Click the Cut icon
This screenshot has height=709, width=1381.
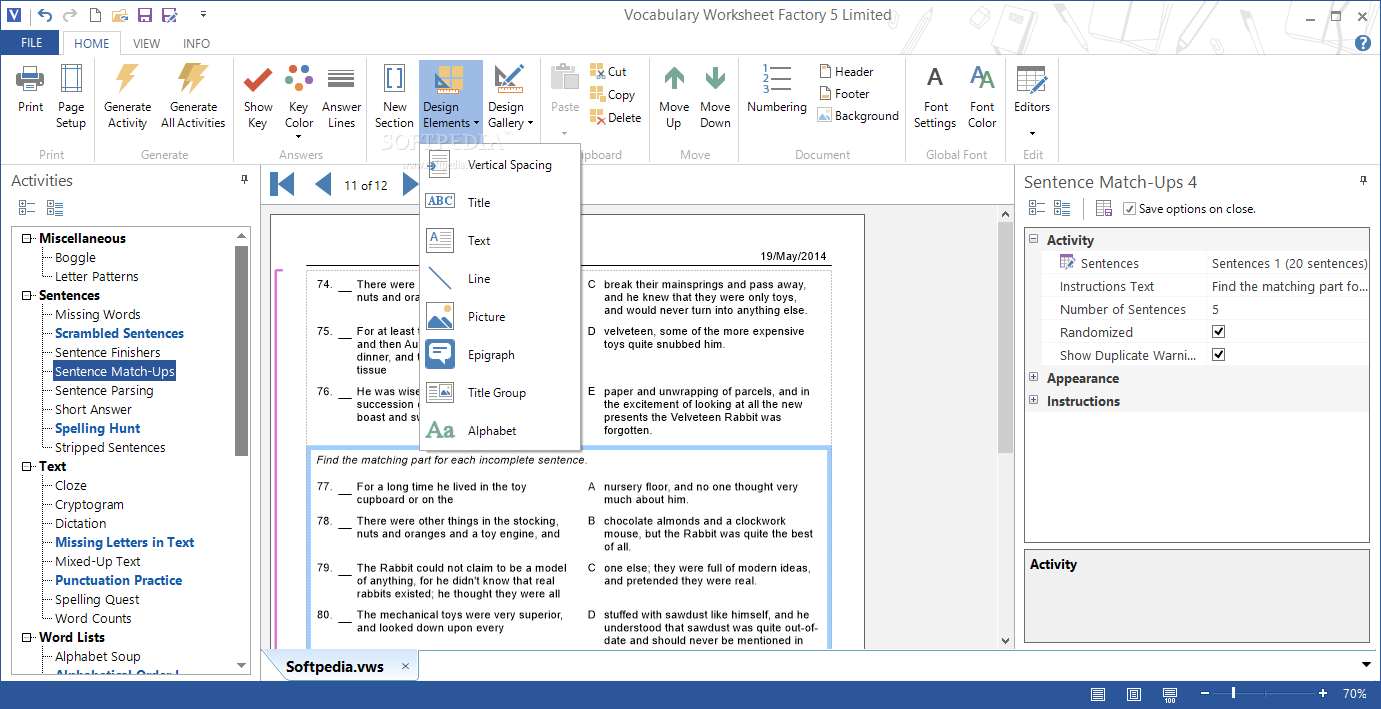(x=598, y=71)
